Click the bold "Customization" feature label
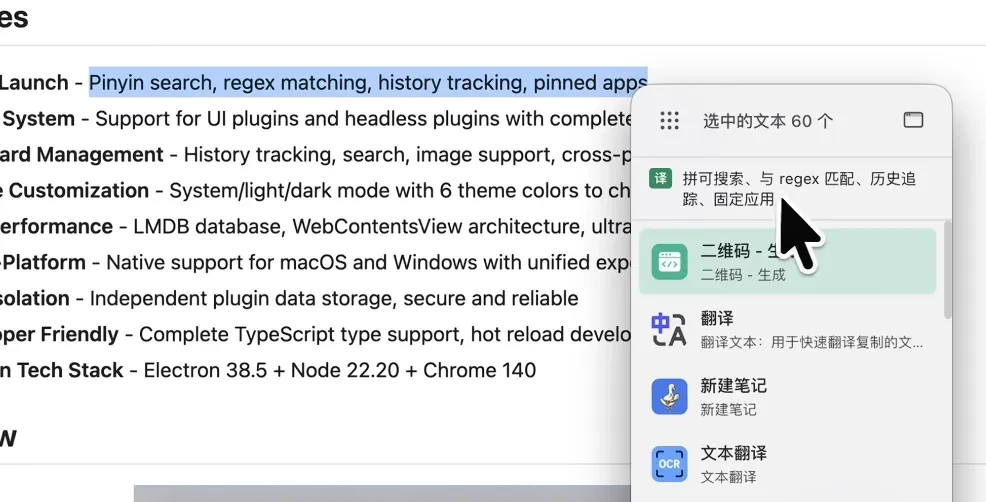Screen dimensions: 986x502 click(79, 190)
